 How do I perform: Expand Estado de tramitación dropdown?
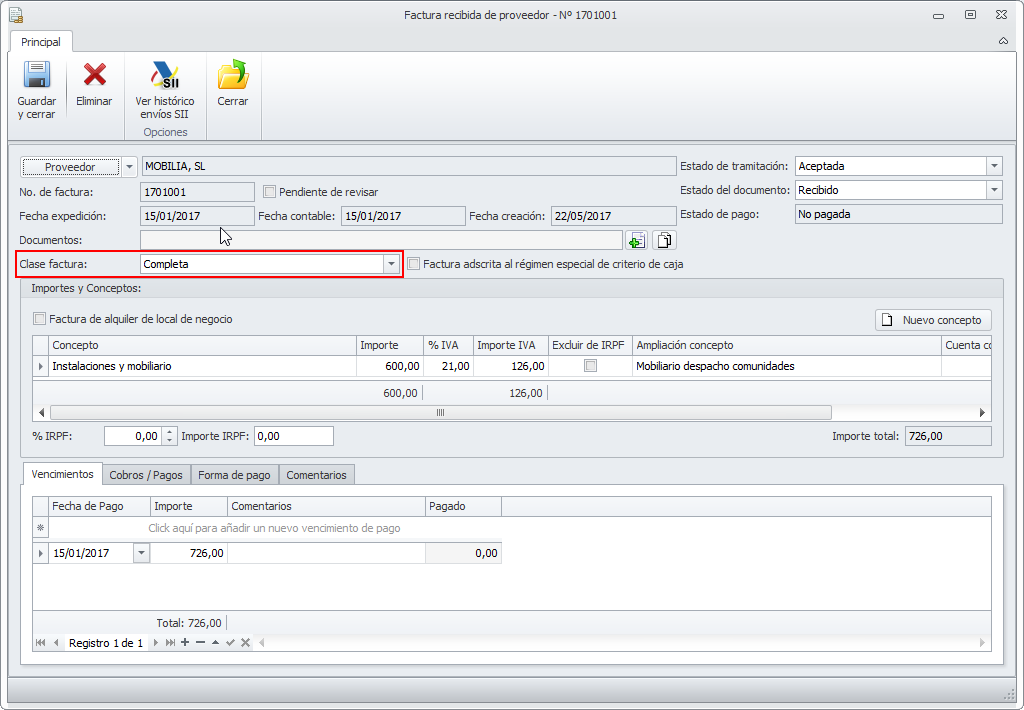(993, 166)
